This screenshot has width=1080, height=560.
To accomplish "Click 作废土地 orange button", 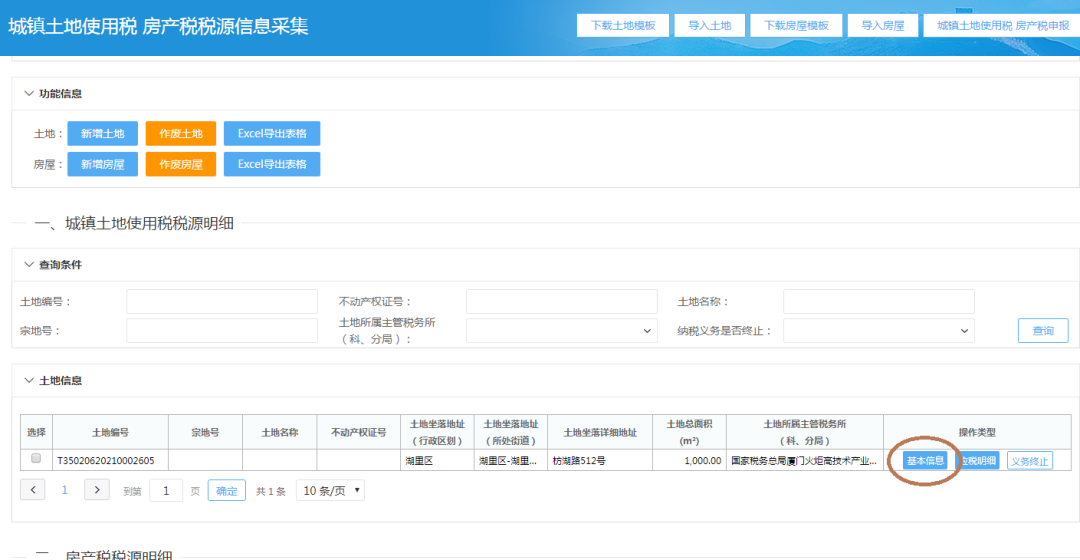I will [x=180, y=134].
